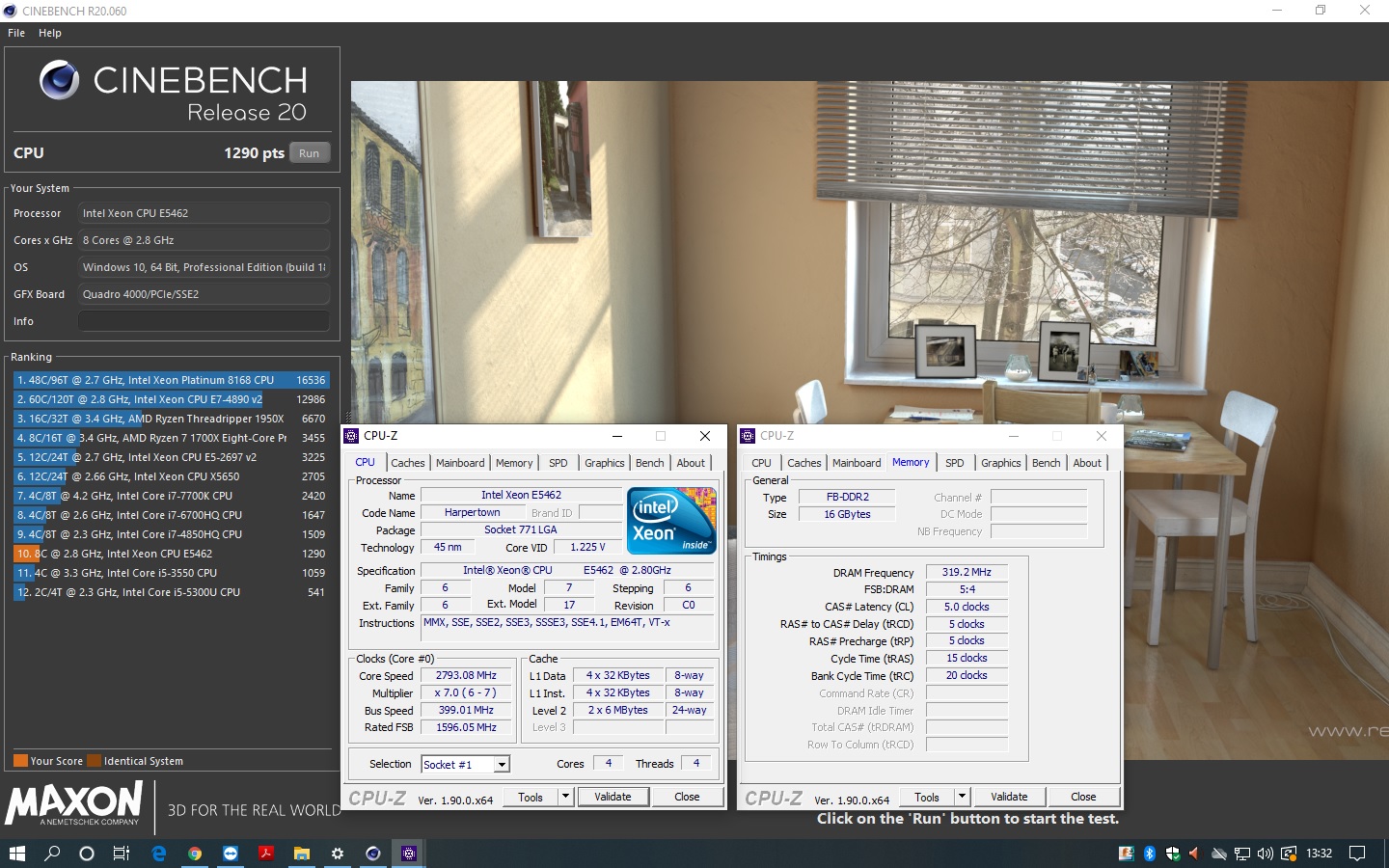Open the Windows Start menu

point(16,854)
